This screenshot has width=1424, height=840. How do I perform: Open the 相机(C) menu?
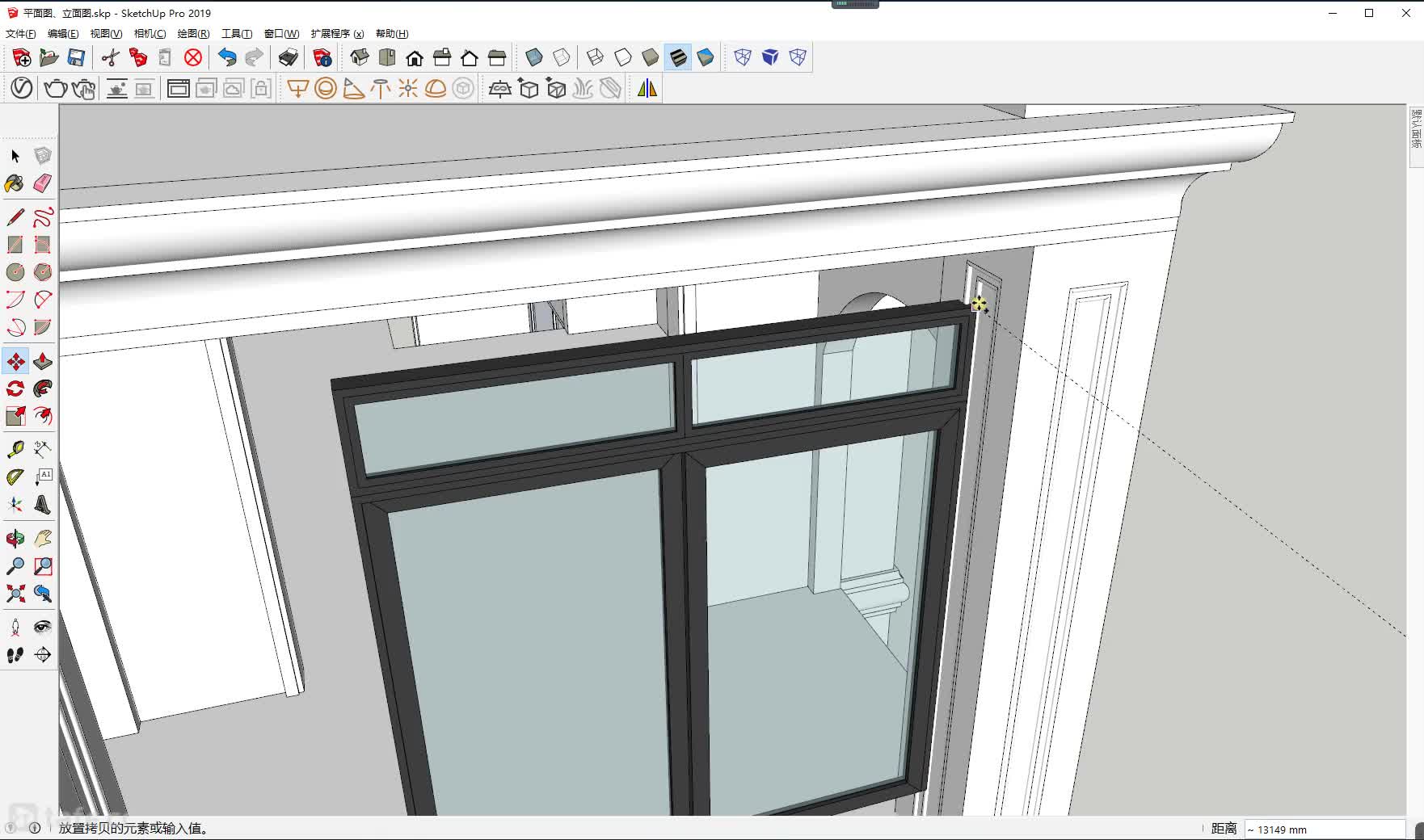[150, 33]
